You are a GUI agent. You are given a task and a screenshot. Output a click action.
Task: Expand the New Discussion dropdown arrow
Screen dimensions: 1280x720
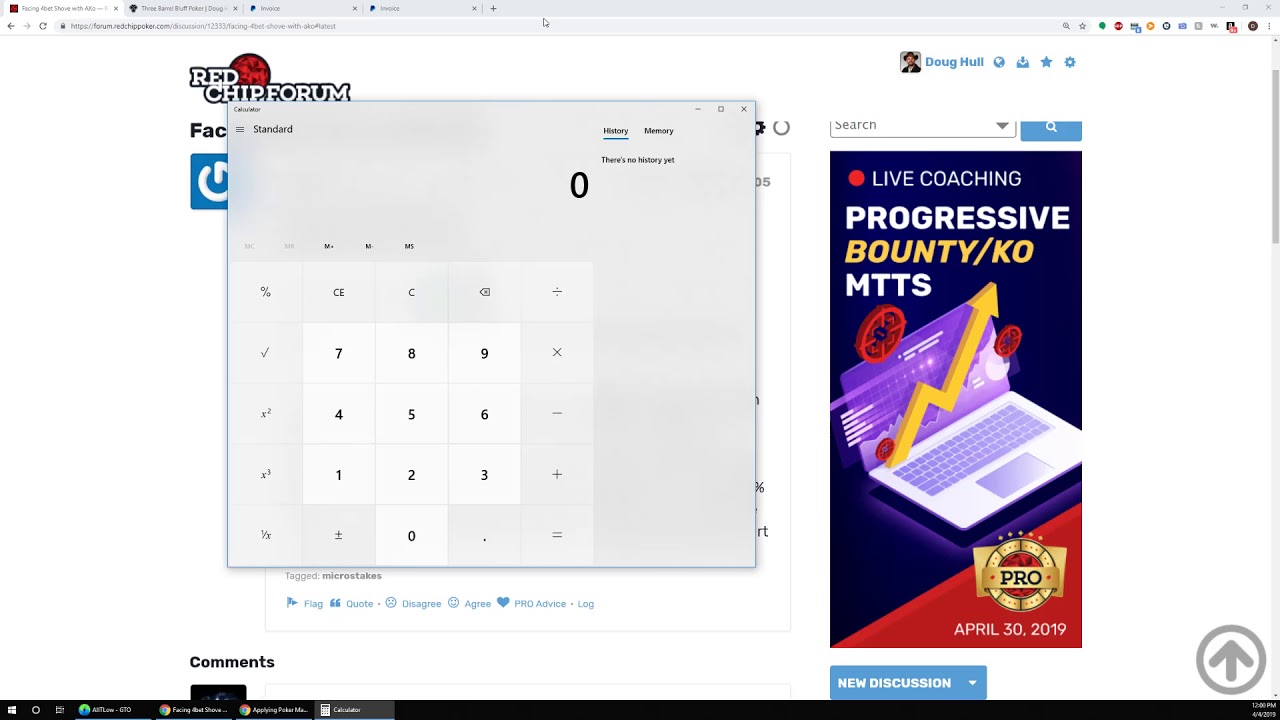point(972,683)
